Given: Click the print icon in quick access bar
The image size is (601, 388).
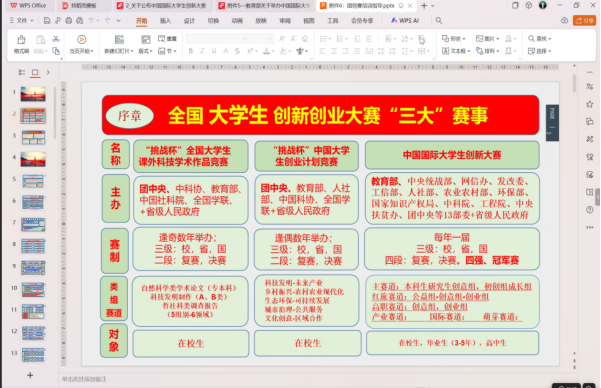Looking at the screenshot, I should tap(69, 21).
